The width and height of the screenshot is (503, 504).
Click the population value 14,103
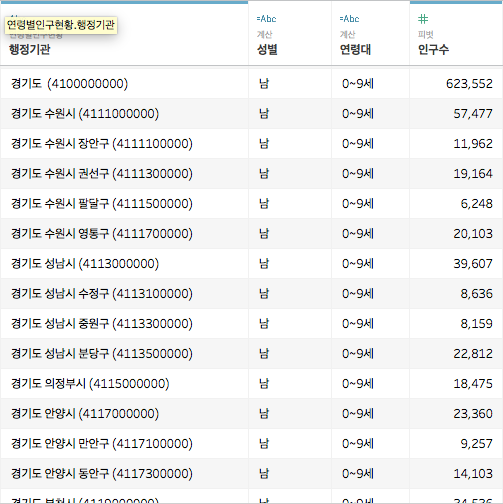click(x=473, y=474)
